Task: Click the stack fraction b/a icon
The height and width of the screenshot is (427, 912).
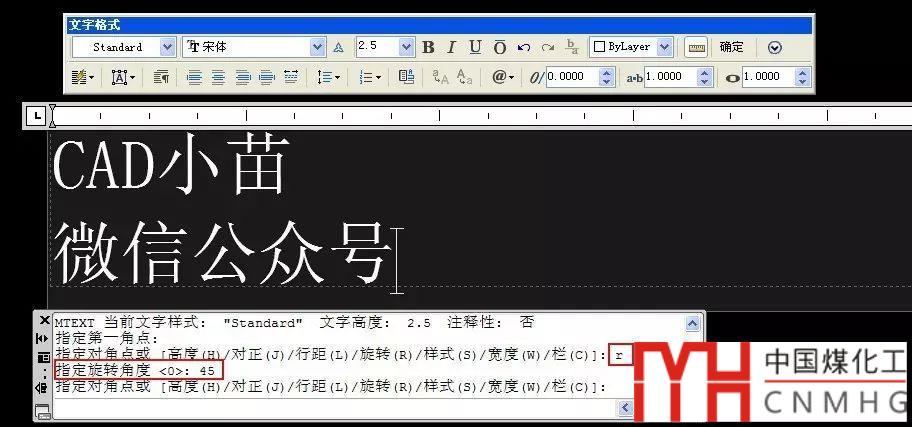Action: 572,47
